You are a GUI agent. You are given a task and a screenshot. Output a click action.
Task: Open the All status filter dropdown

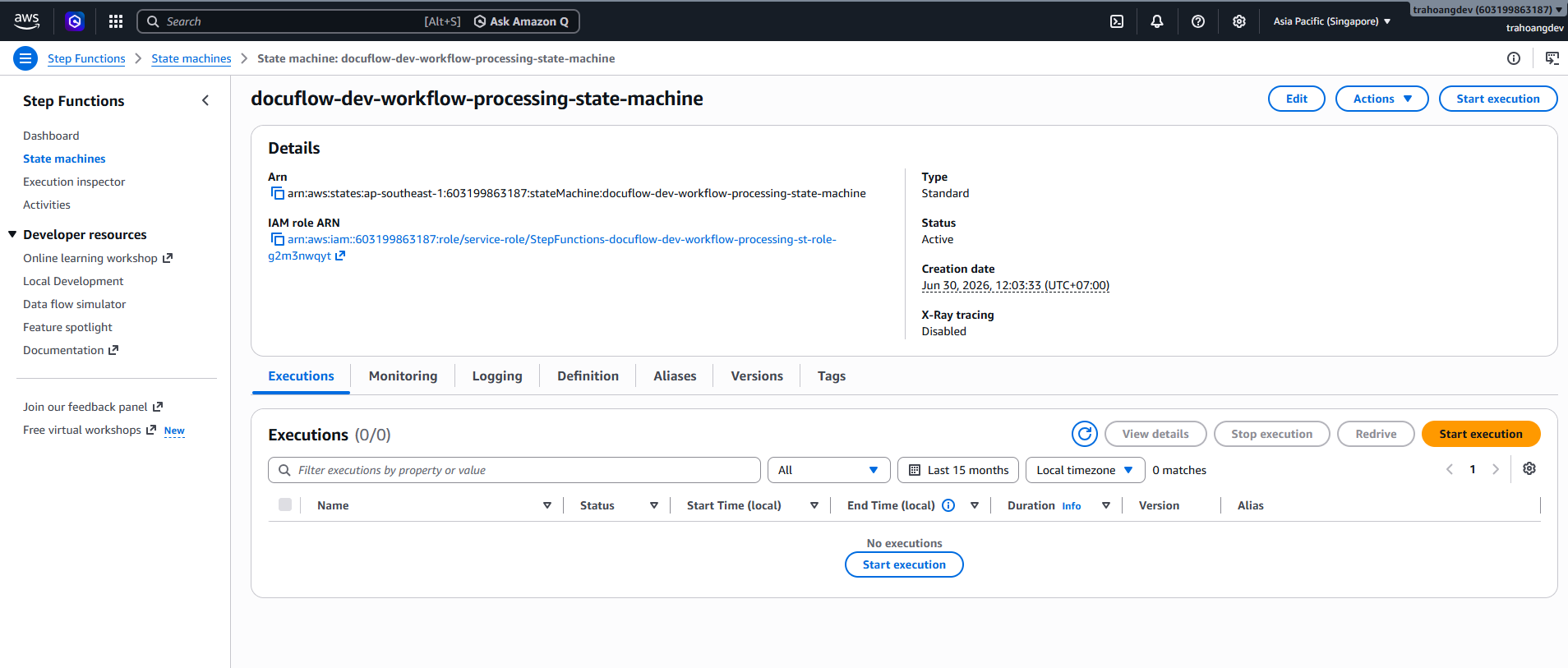828,470
